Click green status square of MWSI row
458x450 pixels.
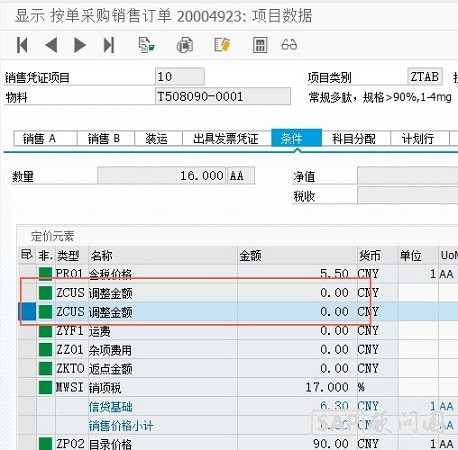46,387
